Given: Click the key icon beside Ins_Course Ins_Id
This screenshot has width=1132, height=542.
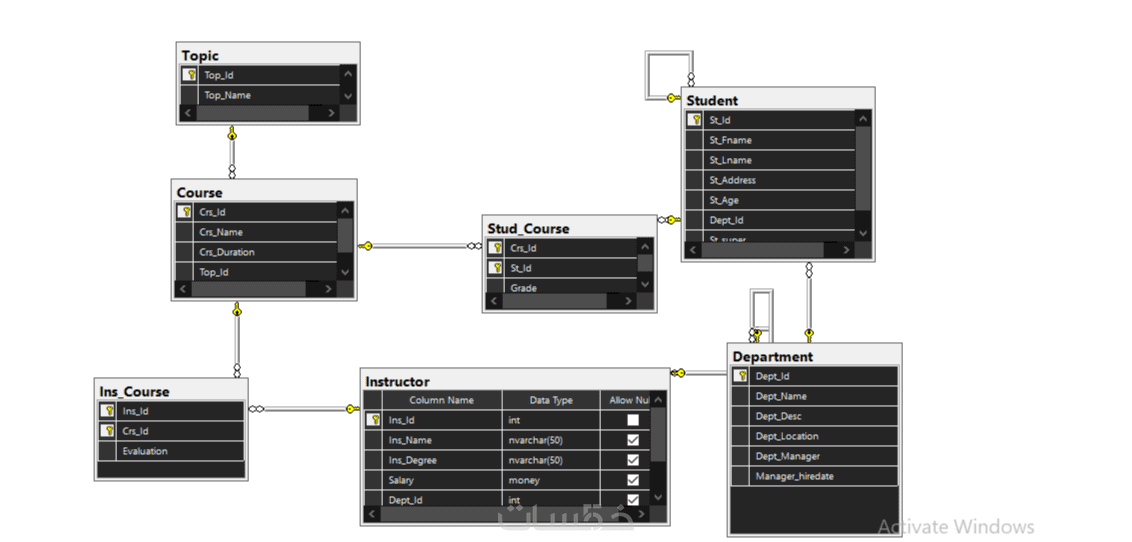Looking at the screenshot, I should tap(108, 411).
